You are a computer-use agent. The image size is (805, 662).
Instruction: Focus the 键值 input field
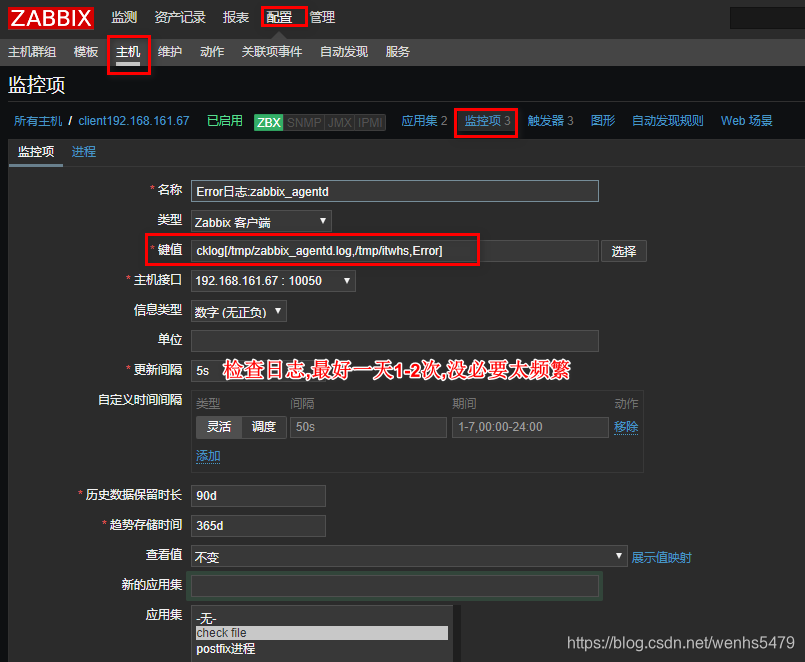[394, 251]
